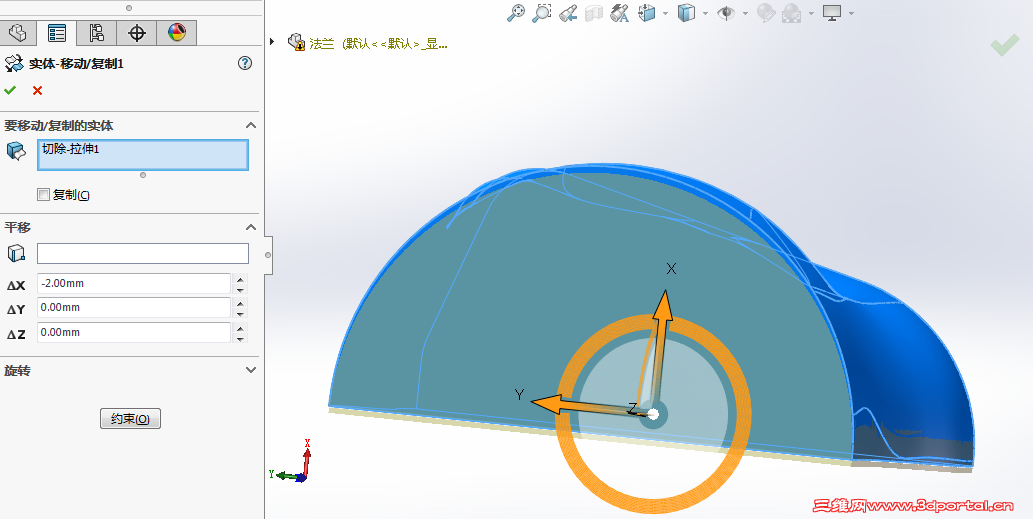Switch to the PropertyManager tab
The height and width of the screenshot is (519, 1033).
coord(57,32)
